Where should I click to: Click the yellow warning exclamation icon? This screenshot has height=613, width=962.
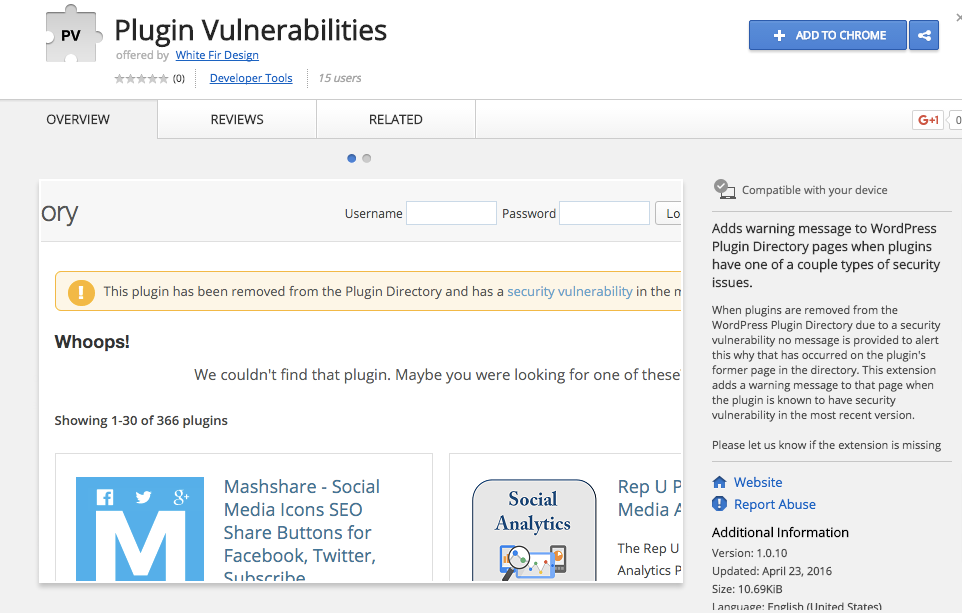pyautogui.click(x=81, y=292)
